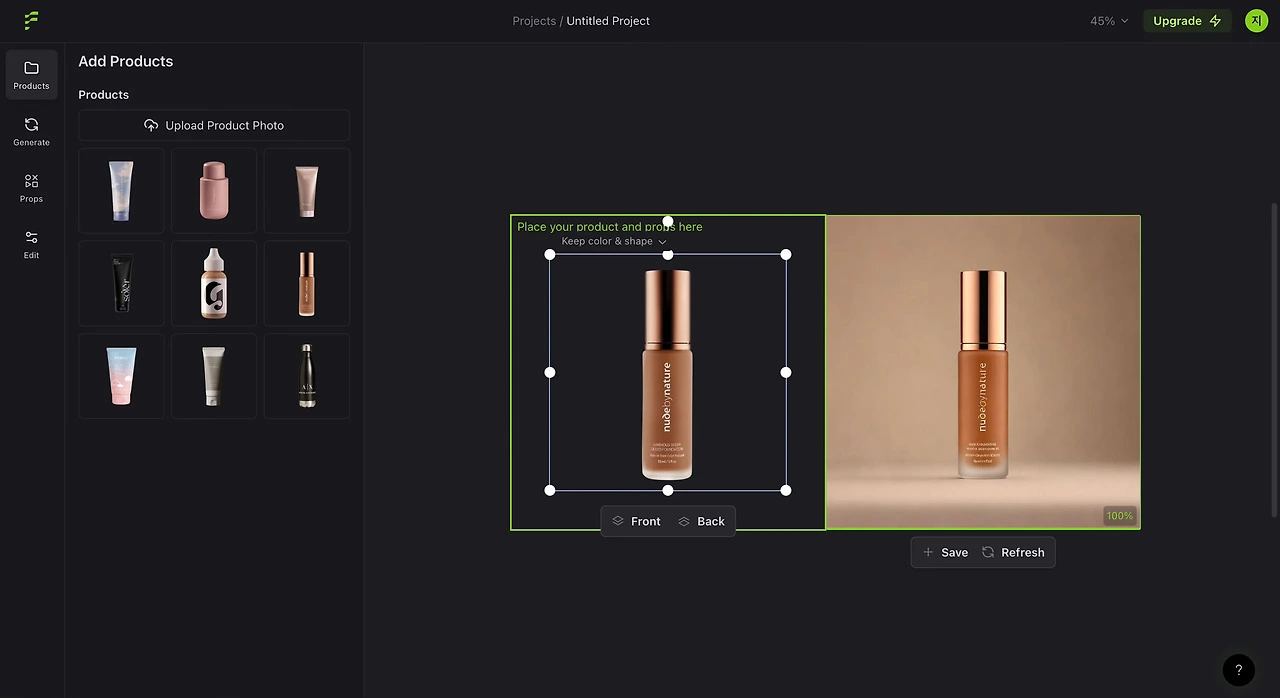Select the dropper bottle with G logo thumbnail
This screenshot has width=1280, height=698.
click(x=214, y=283)
